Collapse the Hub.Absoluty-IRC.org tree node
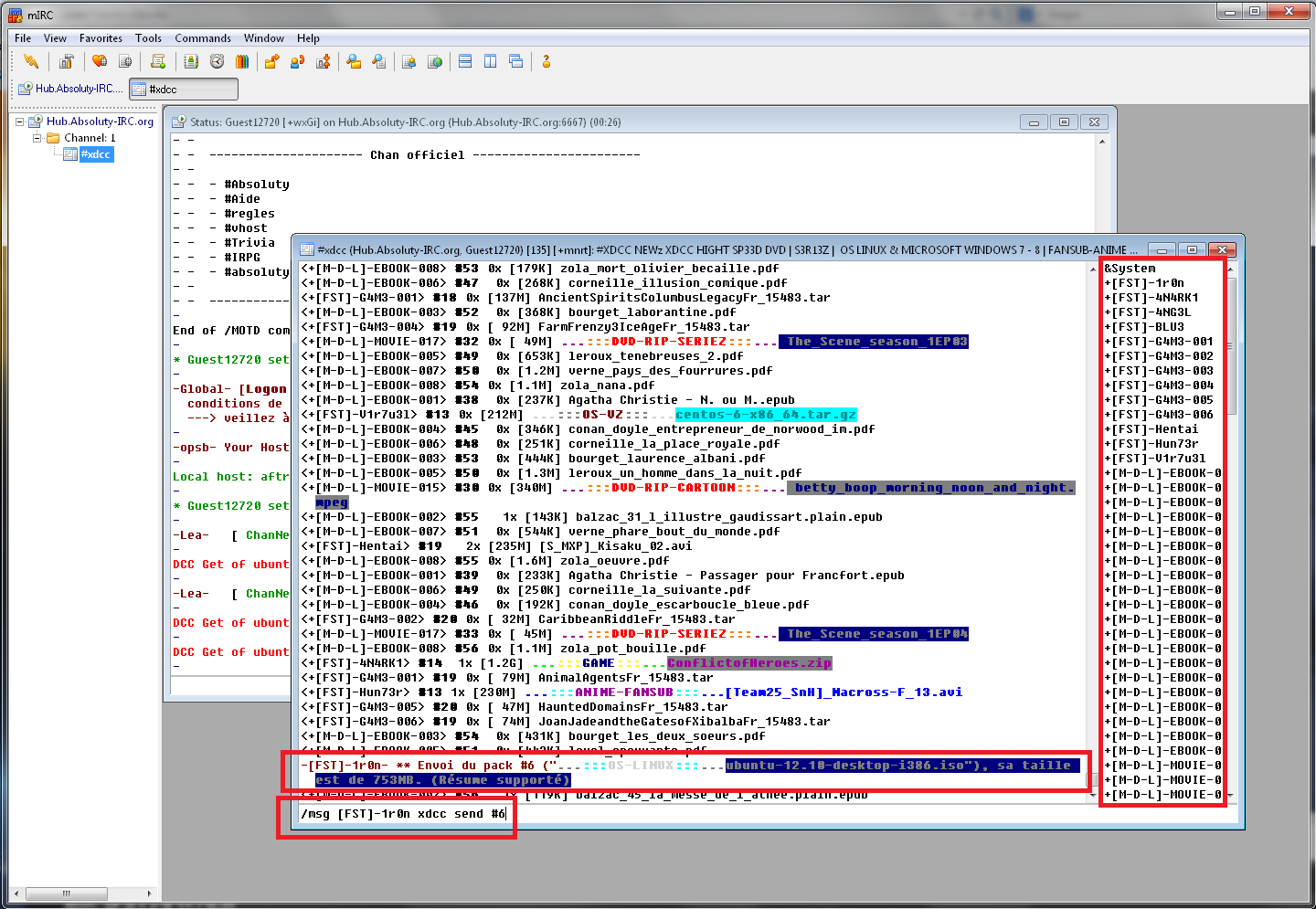The height and width of the screenshot is (909, 1316). click(x=19, y=122)
